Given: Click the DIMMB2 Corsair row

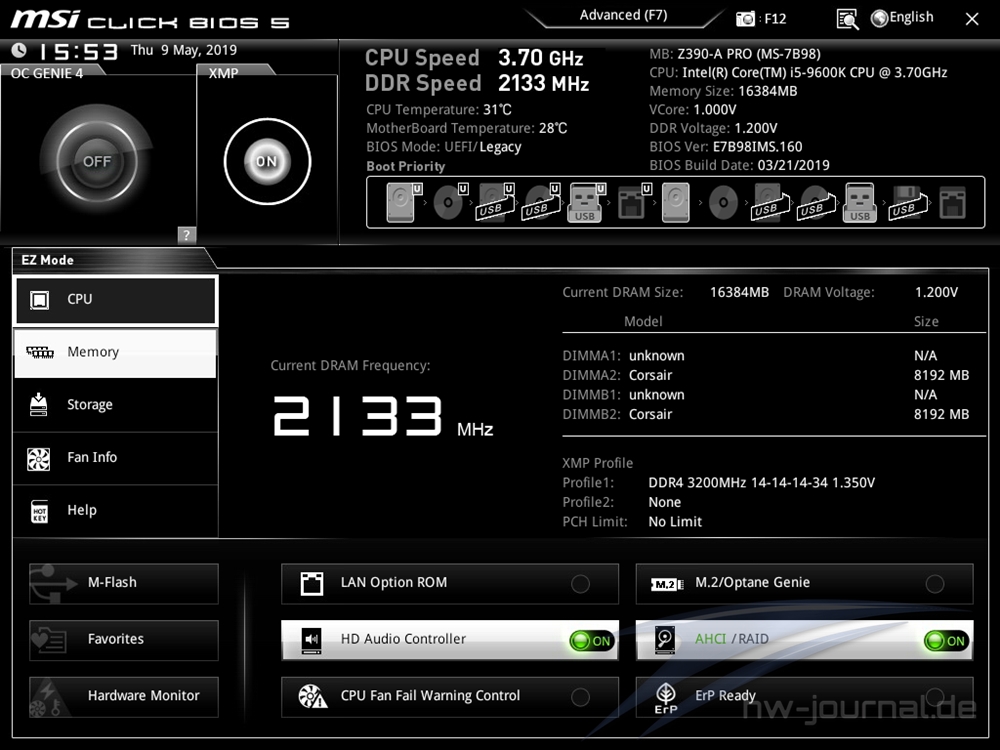Looking at the screenshot, I should pyautogui.click(x=765, y=415).
